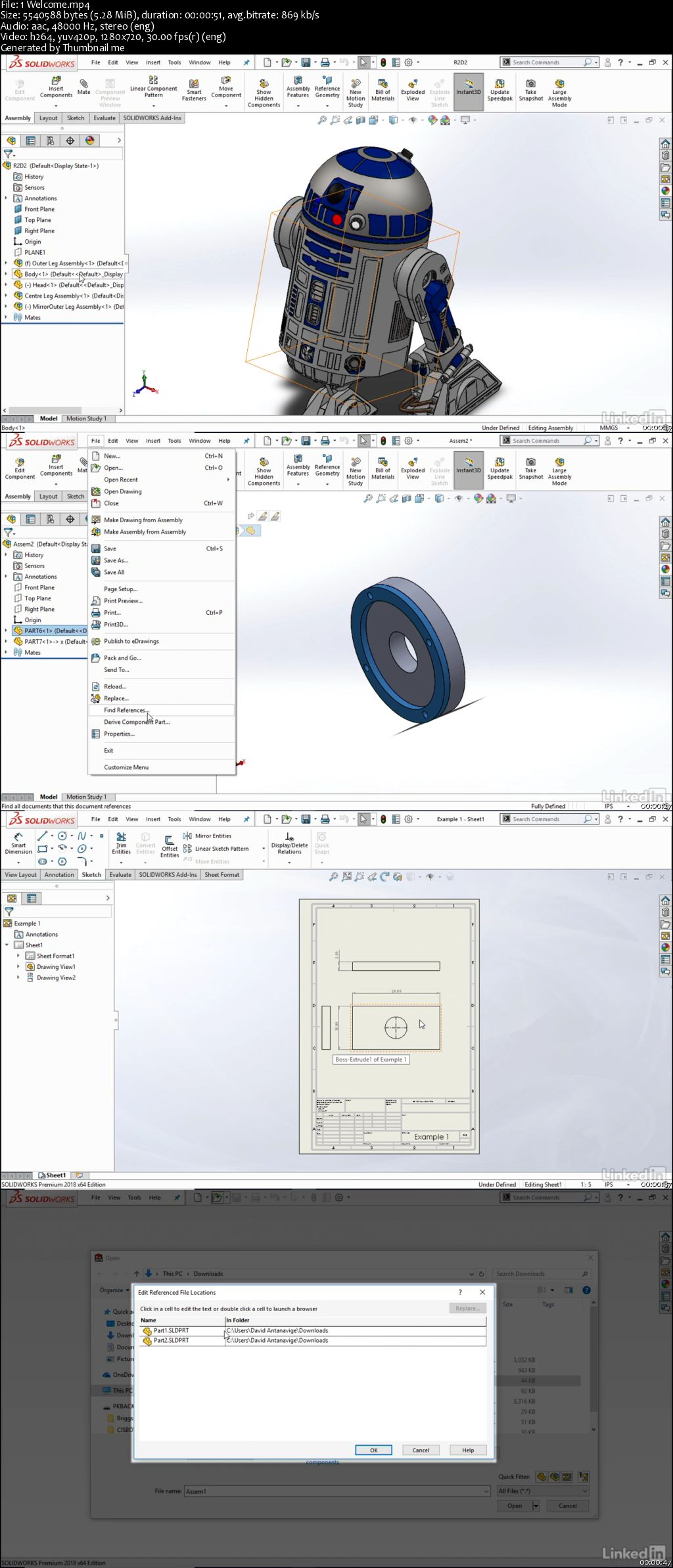Toggle the first Quick Filter button in Open dialog

tap(542, 1477)
